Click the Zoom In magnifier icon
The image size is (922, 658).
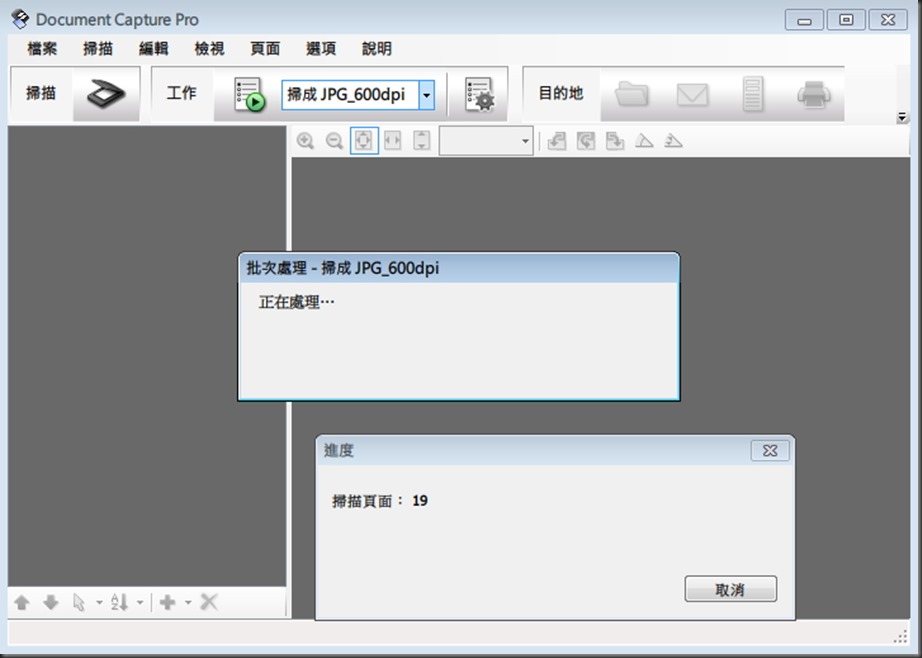coord(305,140)
